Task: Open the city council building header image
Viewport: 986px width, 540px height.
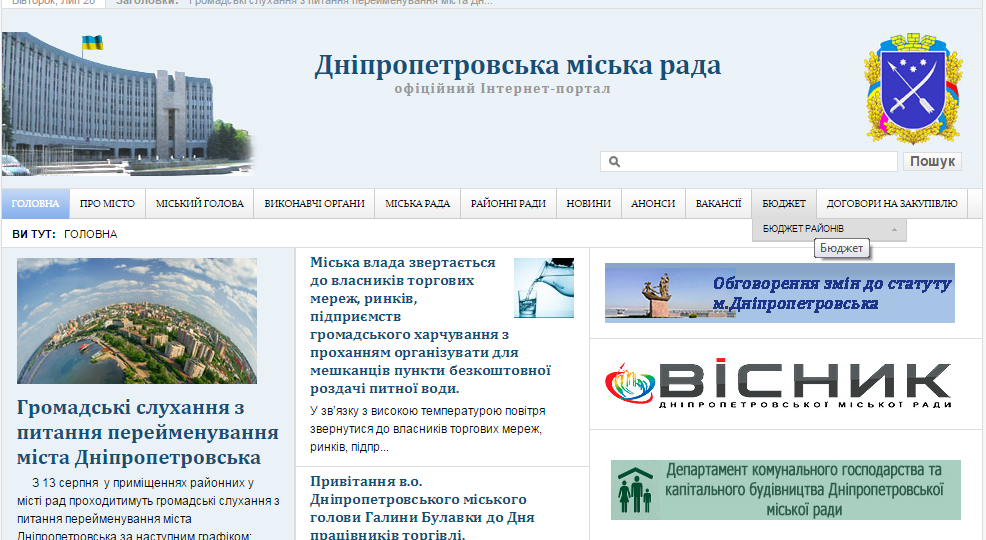Action: 128,104
